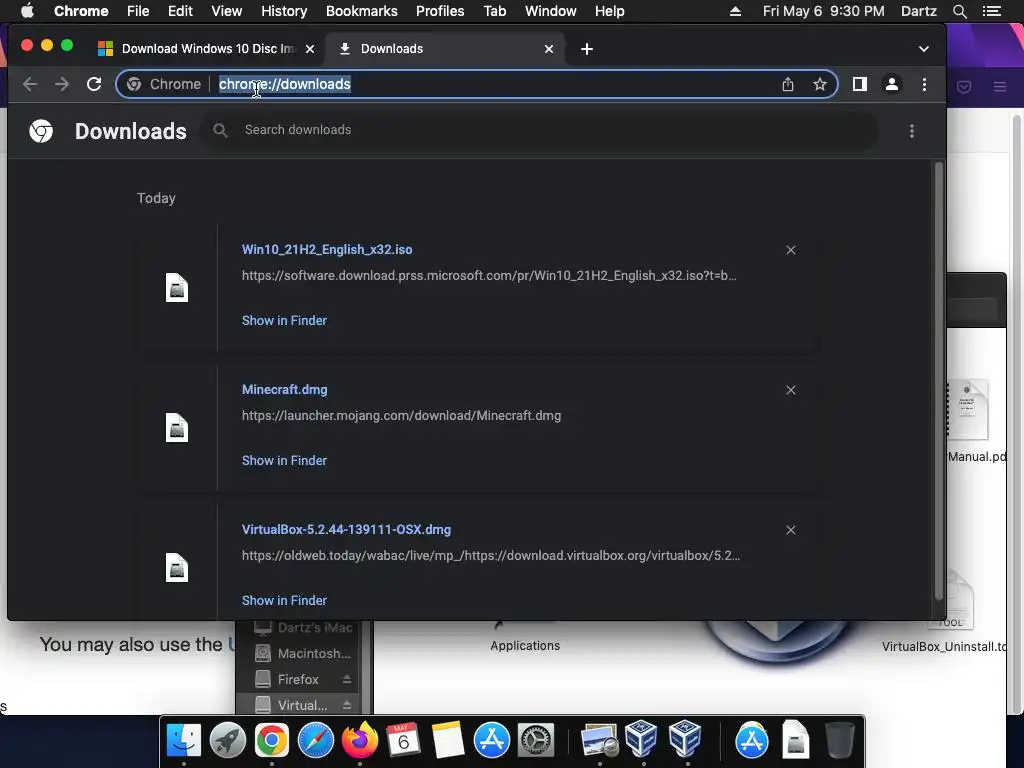This screenshot has height=768, width=1024.
Task: Click the Chrome logo beside Downloads heading
Action: pyautogui.click(x=41, y=131)
